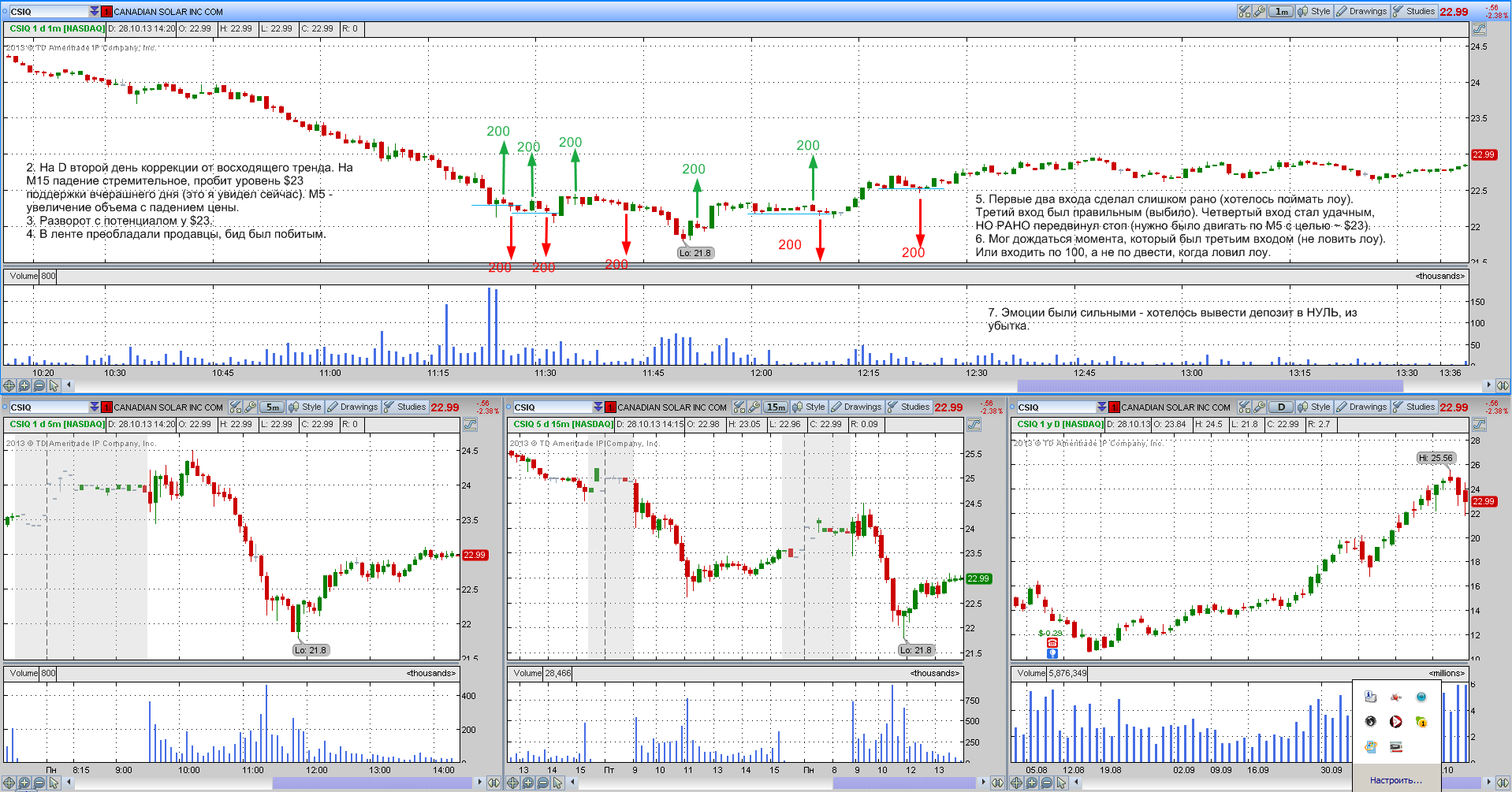Image resolution: width=1512 pixels, height=792 pixels.
Task: Click the red '1' indicator in top chart
Action: (107, 11)
